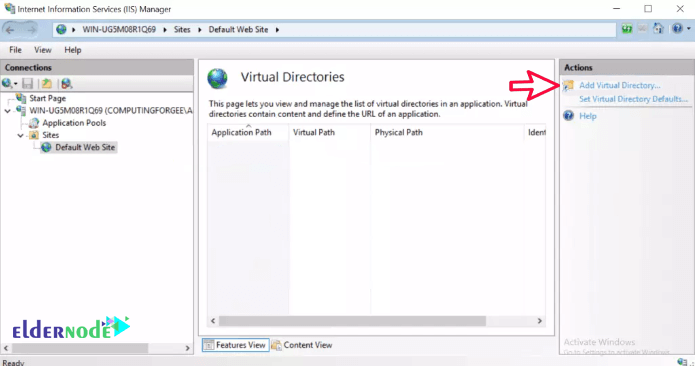Click the Help link in Actions pane
The image size is (697, 368).
(x=588, y=116)
